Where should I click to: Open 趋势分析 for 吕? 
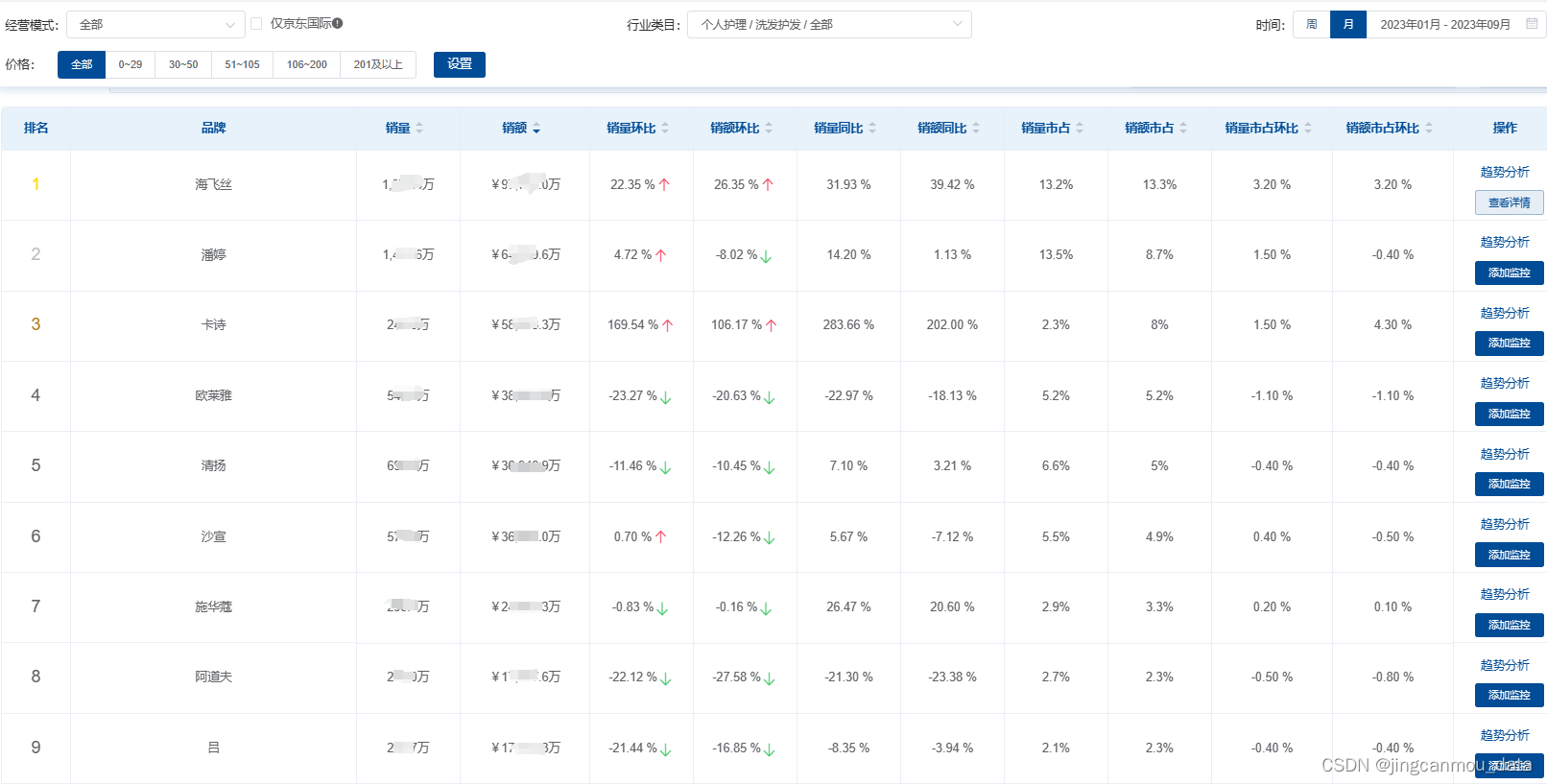pyautogui.click(x=1505, y=735)
